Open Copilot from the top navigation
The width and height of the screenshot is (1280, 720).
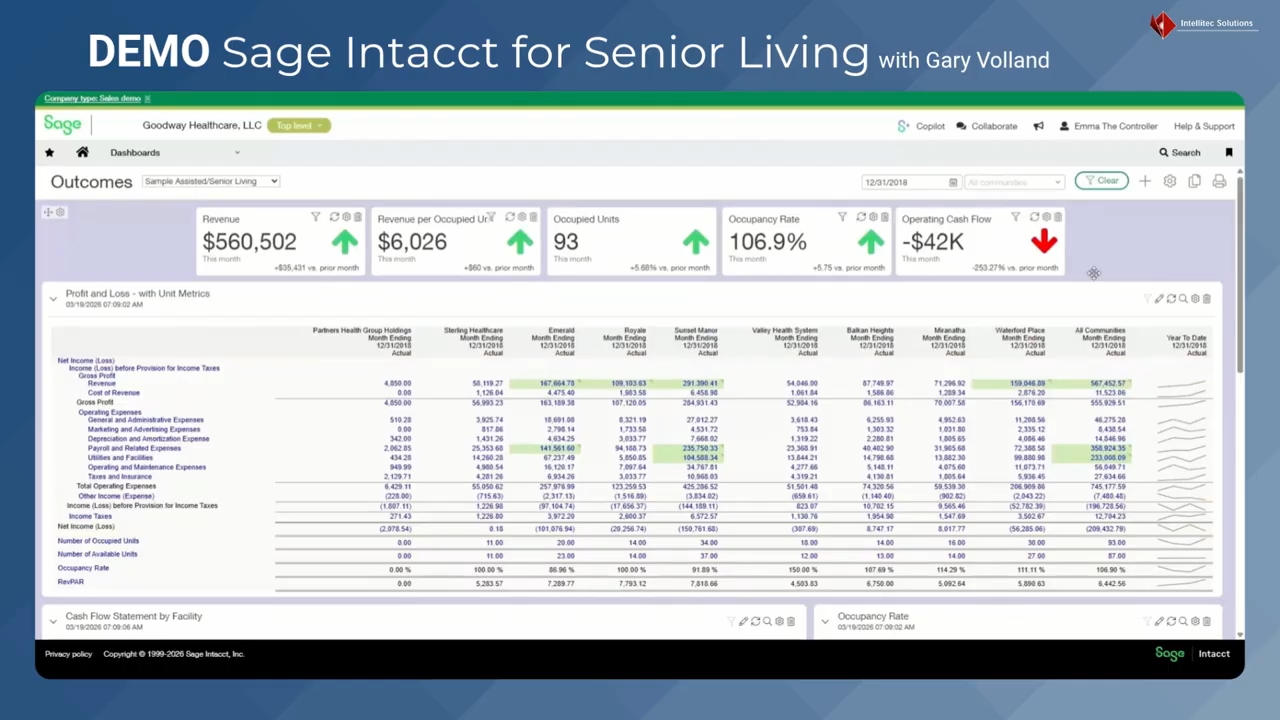coord(930,125)
